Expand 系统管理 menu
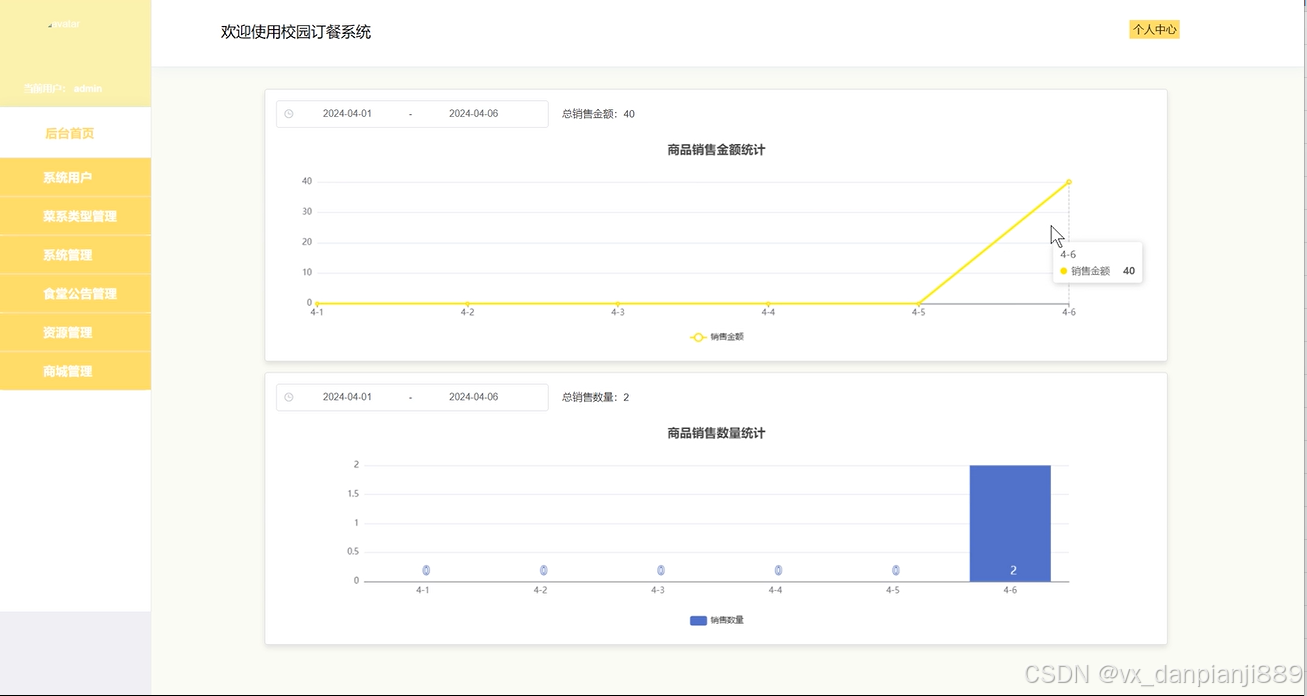The height and width of the screenshot is (696, 1307). [75, 255]
